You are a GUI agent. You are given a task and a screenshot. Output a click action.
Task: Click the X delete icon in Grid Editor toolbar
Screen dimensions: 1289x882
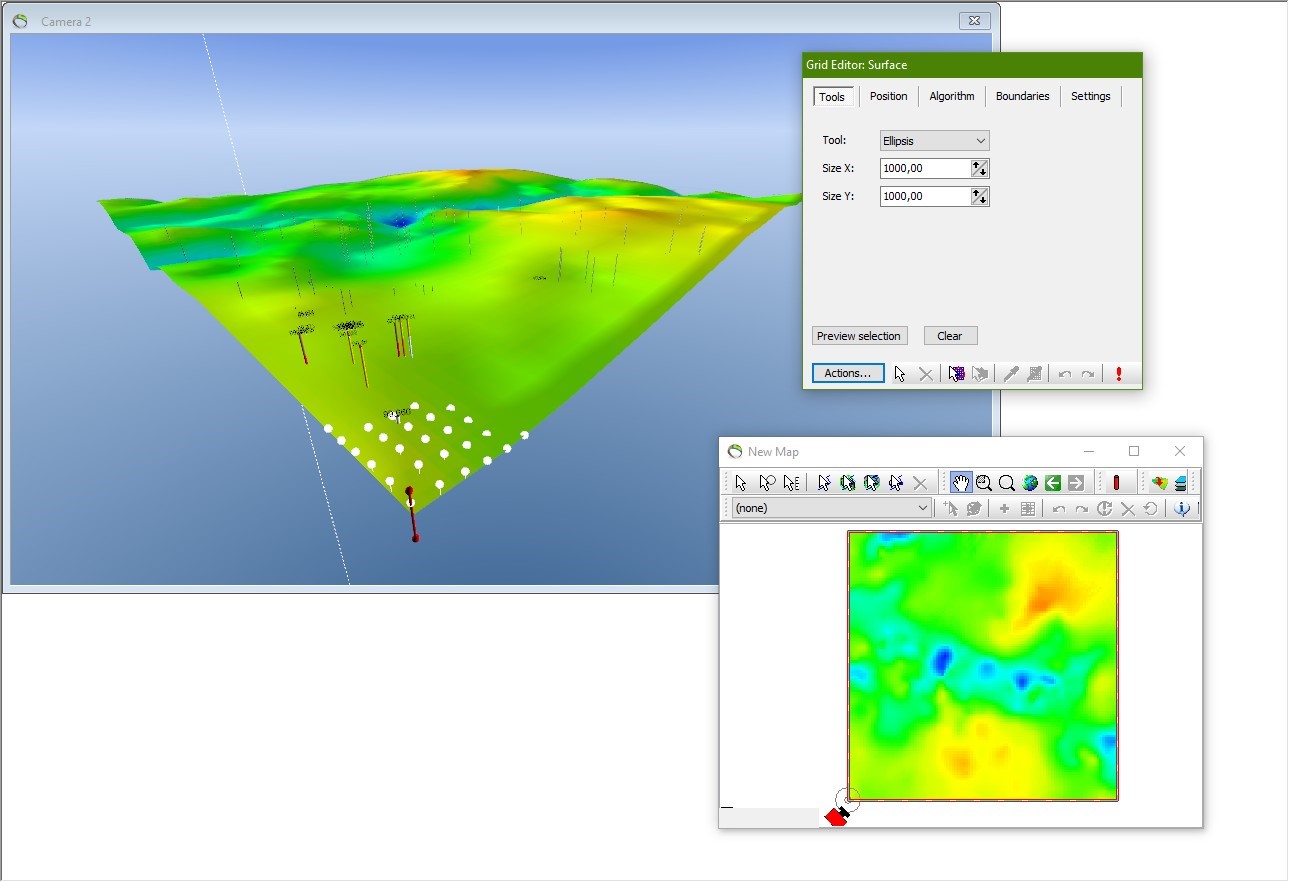click(x=926, y=373)
